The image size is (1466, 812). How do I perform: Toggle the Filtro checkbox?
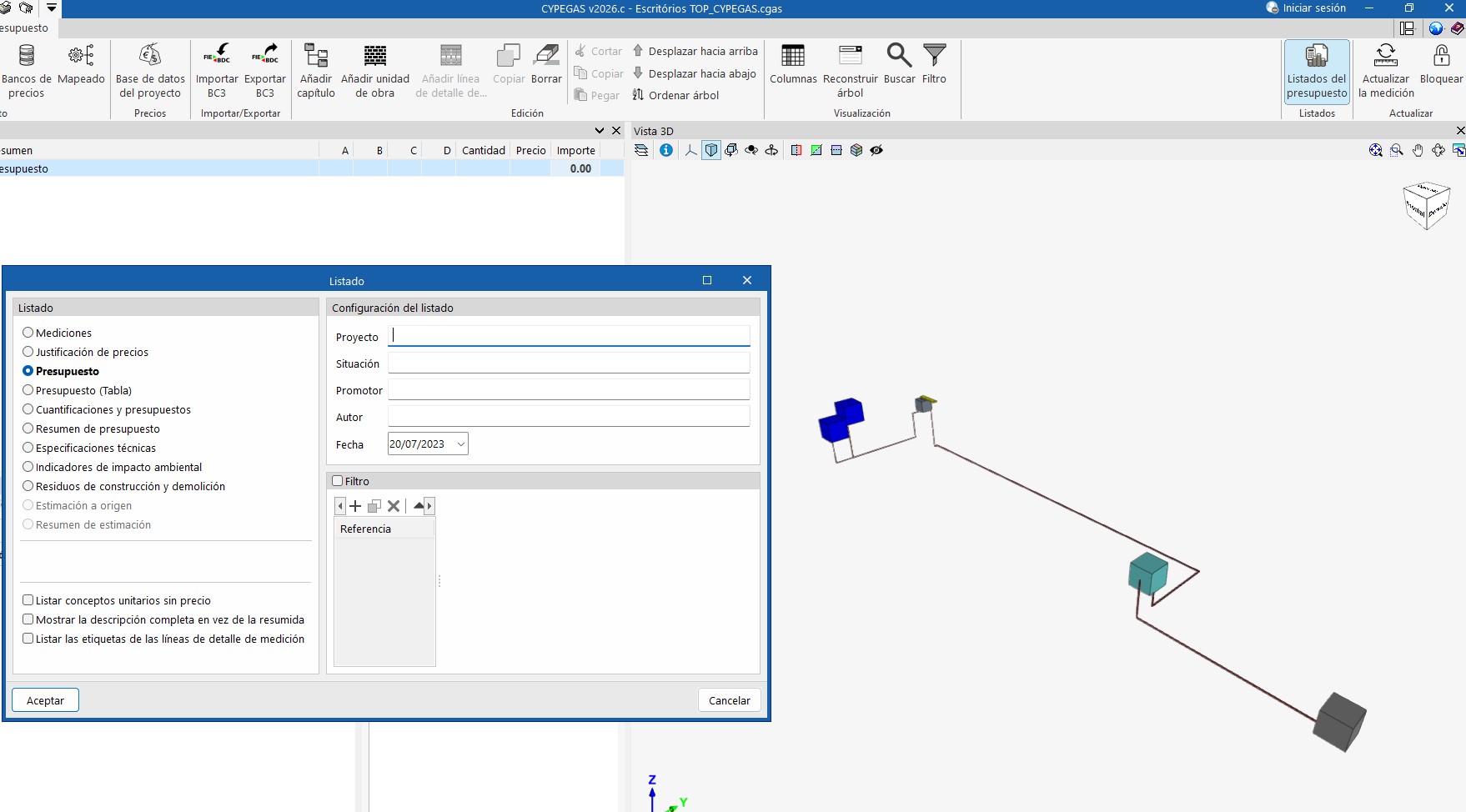tap(338, 481)
